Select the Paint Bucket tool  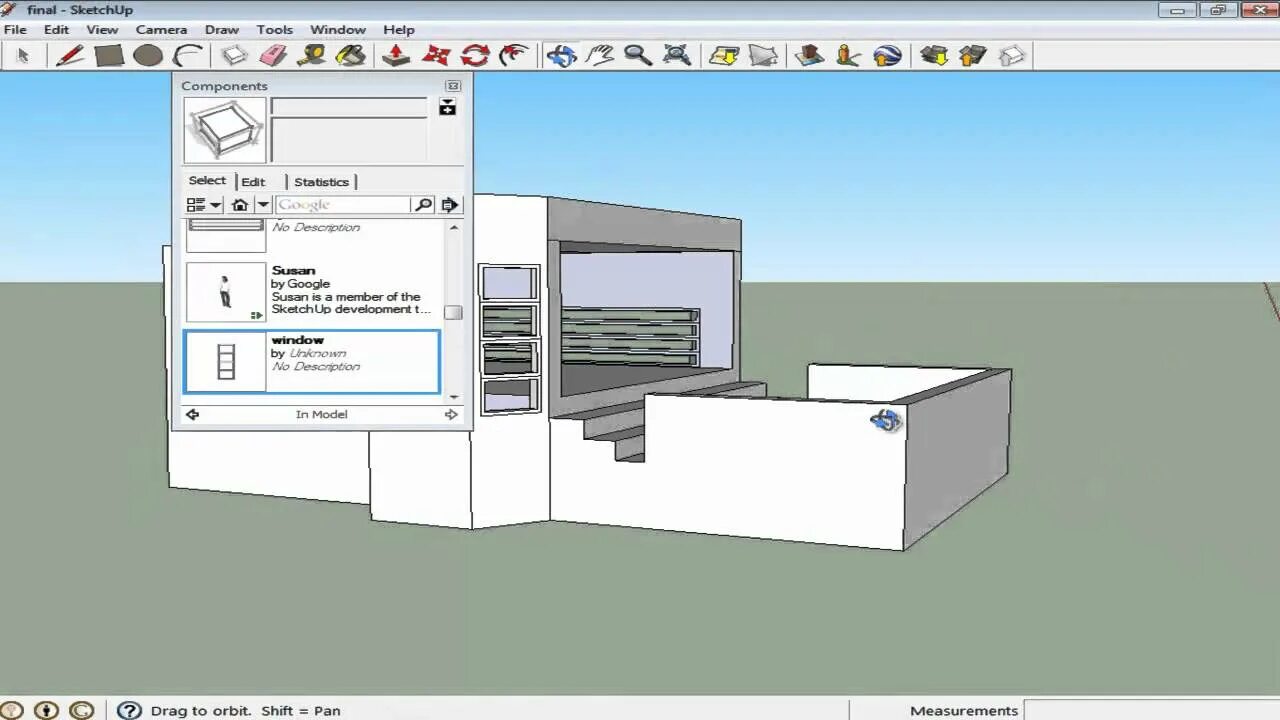point(351,55)
